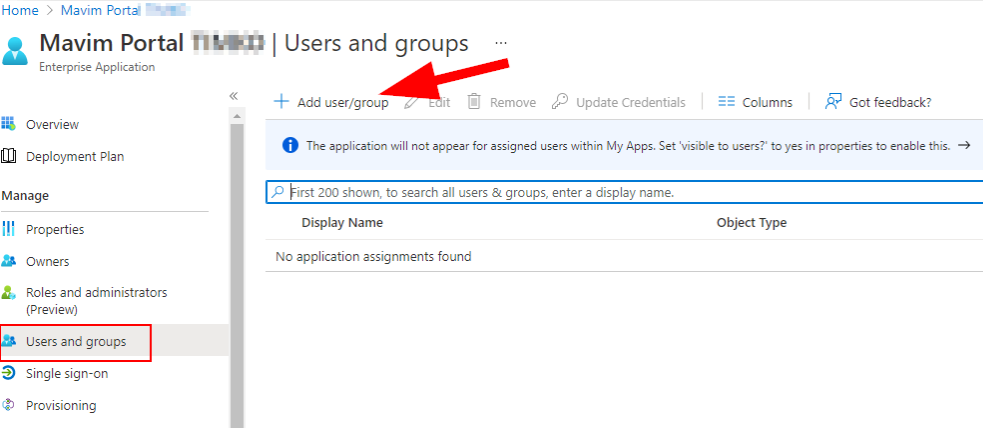983x428 pixels.
Task: Click the Update Credentials key icon
Action: click(x=560, y=102)
